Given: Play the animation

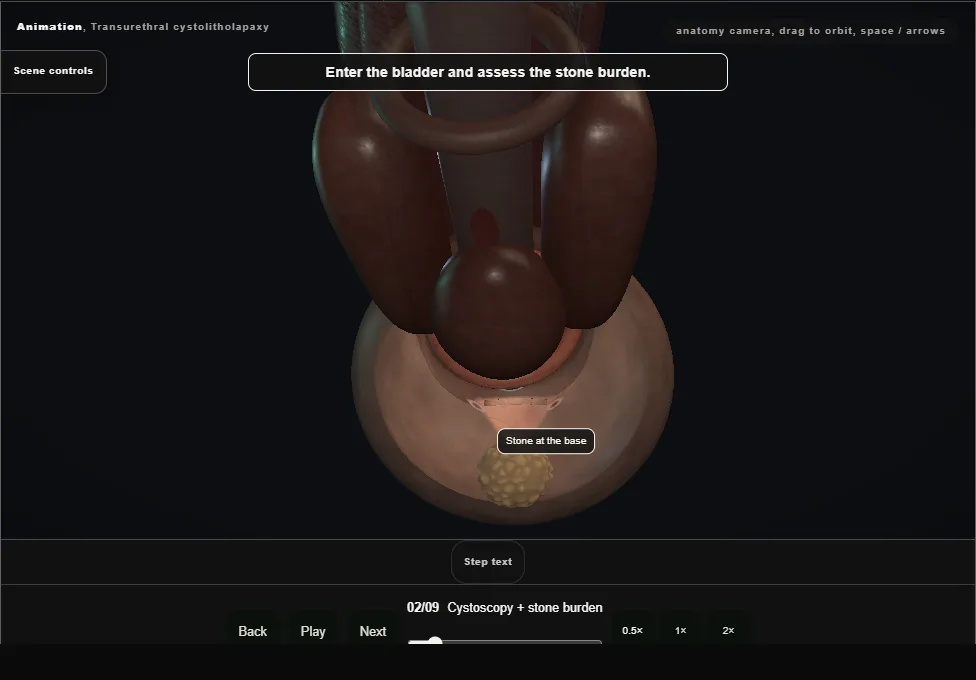Looking at the screenshot, I should (x=312, y=631).
